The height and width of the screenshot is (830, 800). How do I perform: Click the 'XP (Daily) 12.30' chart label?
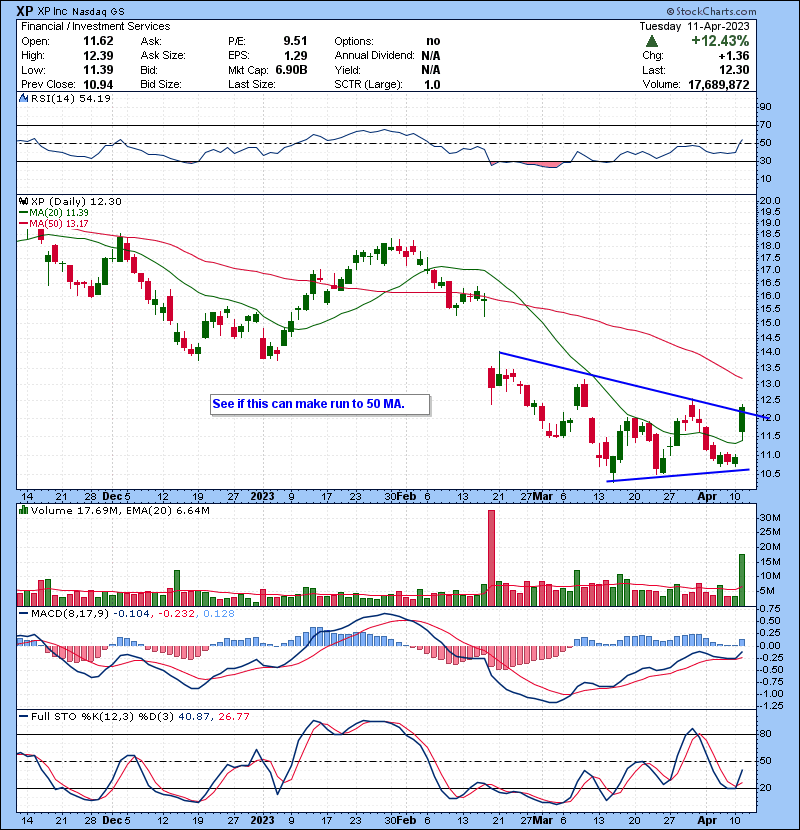tap(76, 201)
